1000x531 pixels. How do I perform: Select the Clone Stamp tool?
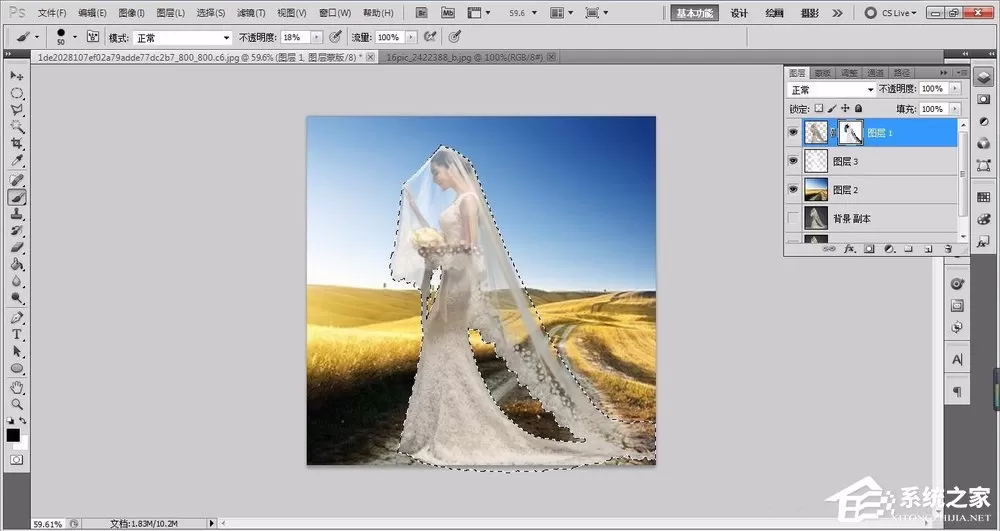pos(17,214)
